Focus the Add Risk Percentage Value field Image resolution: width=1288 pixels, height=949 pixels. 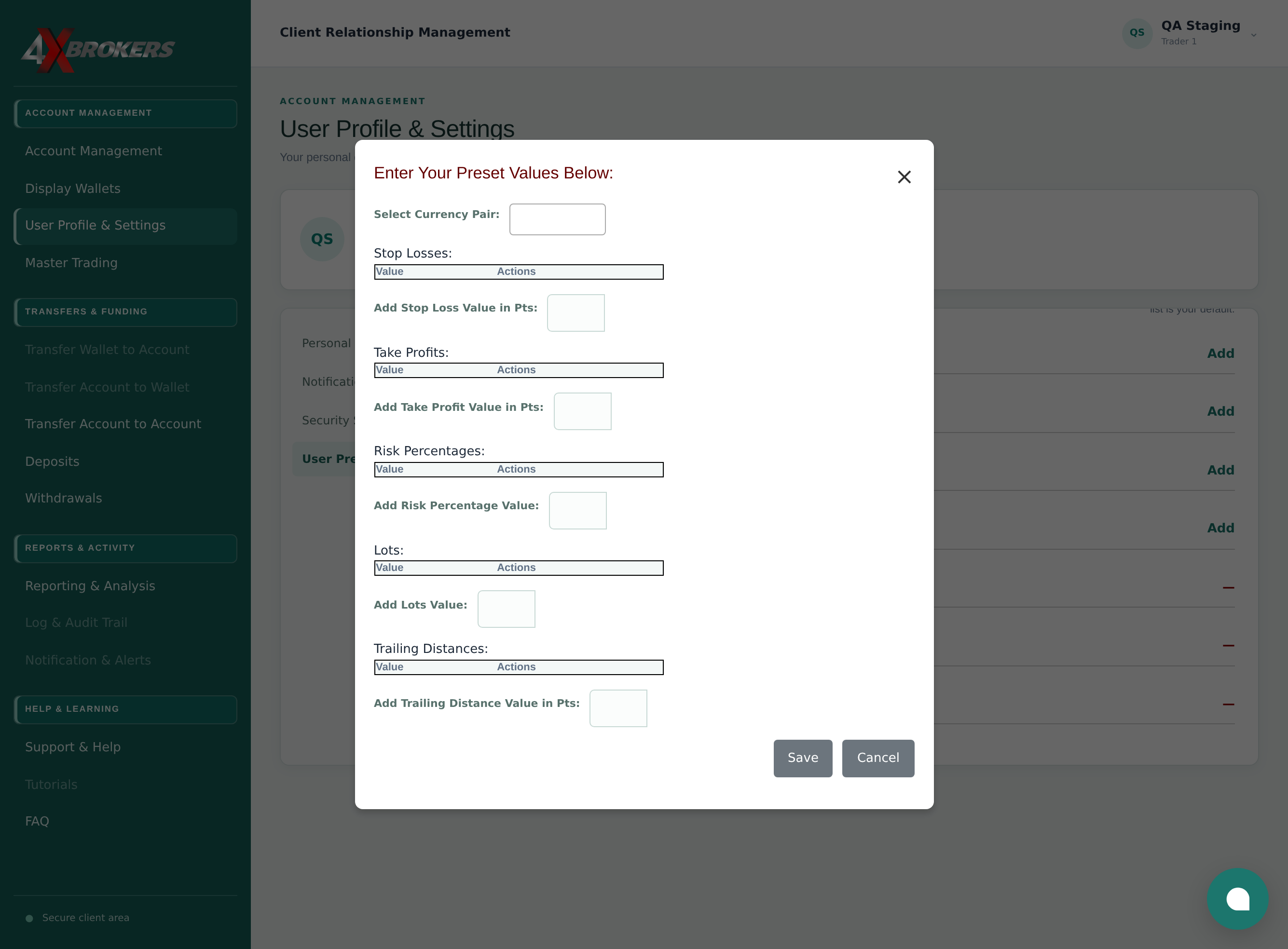coord(577,511)
